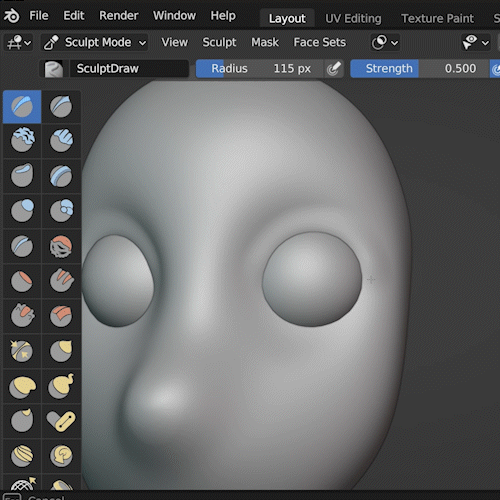Viewport: 500px width, 500px height.
Task: Toggle pen pressure for Strength
Action: pos(495,69)
